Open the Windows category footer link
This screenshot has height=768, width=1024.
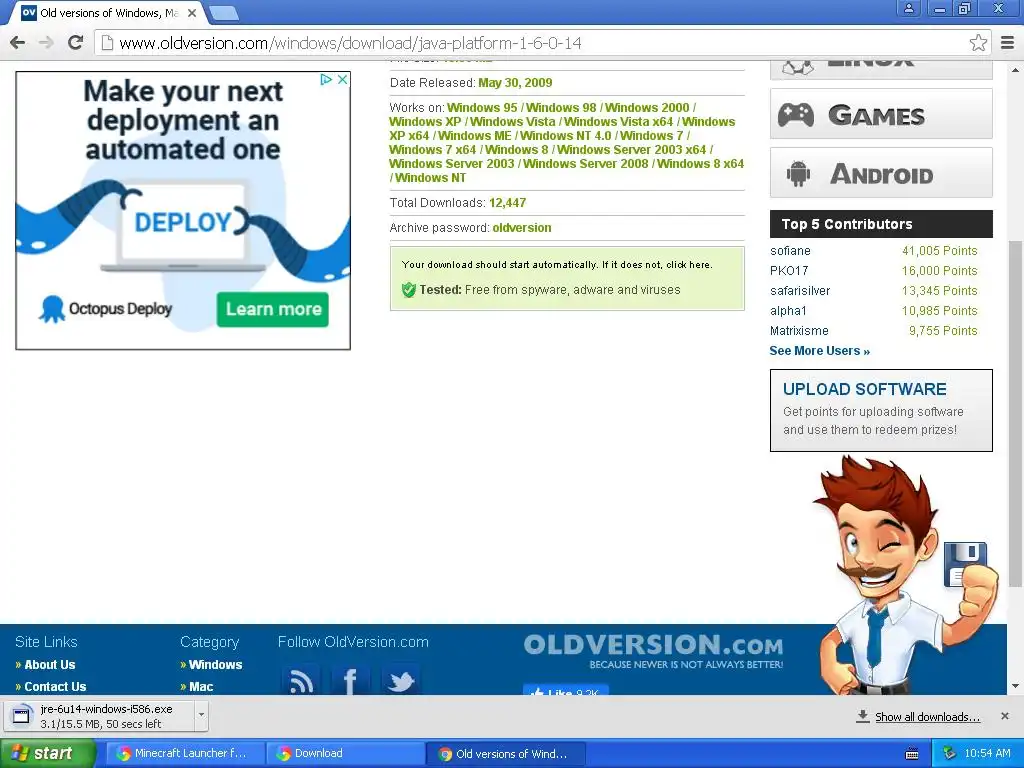coord(215,665)
